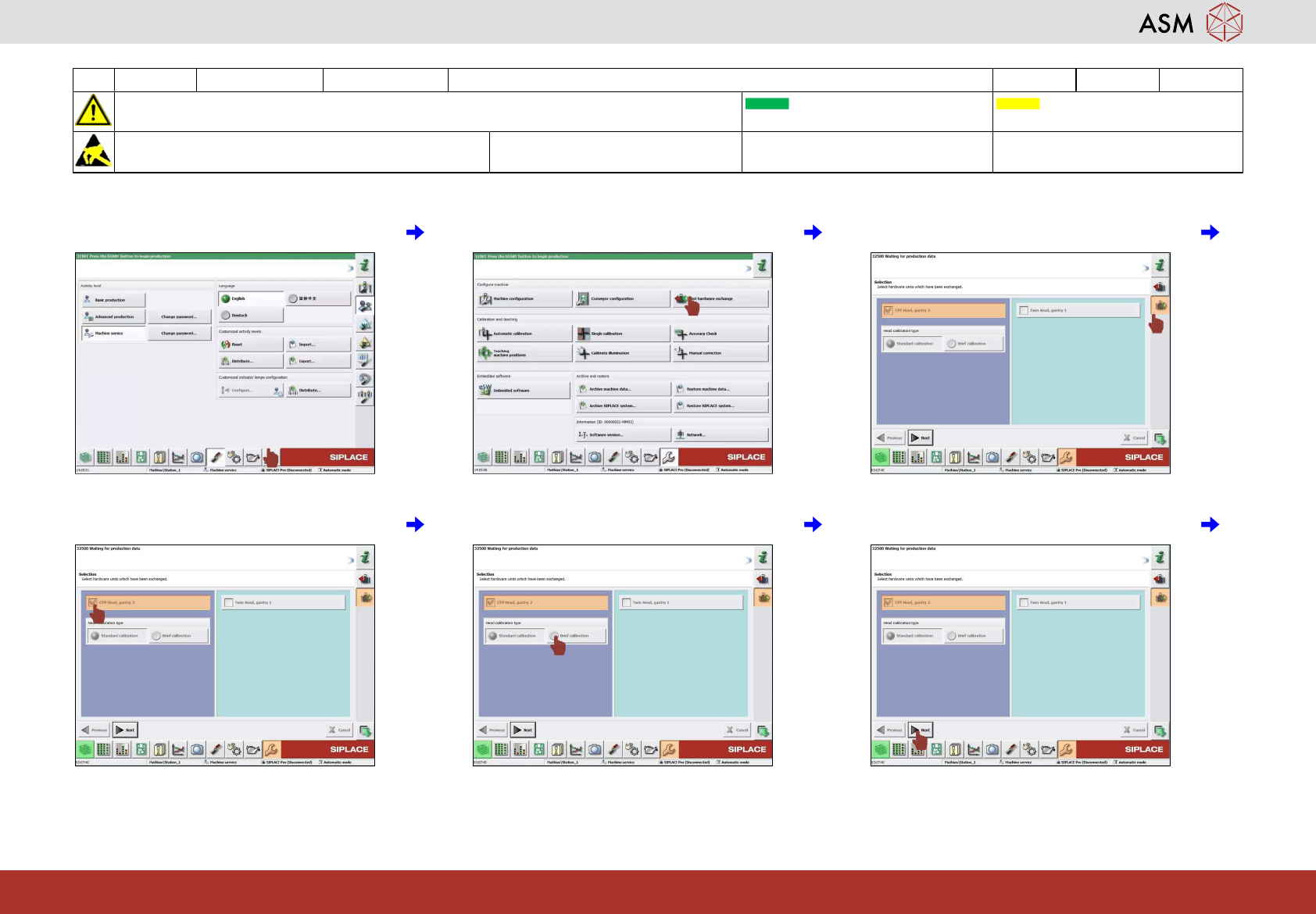Click Change password beside Machine service

point(180,334)
